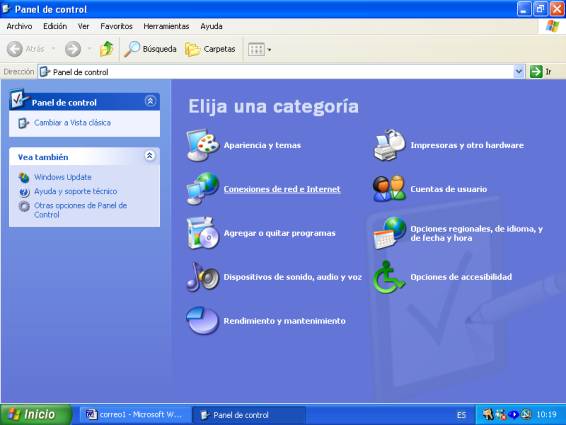This screenshot has width=566, height=425.
Task: Open the Inicio start button
Action: pos(36,415)
